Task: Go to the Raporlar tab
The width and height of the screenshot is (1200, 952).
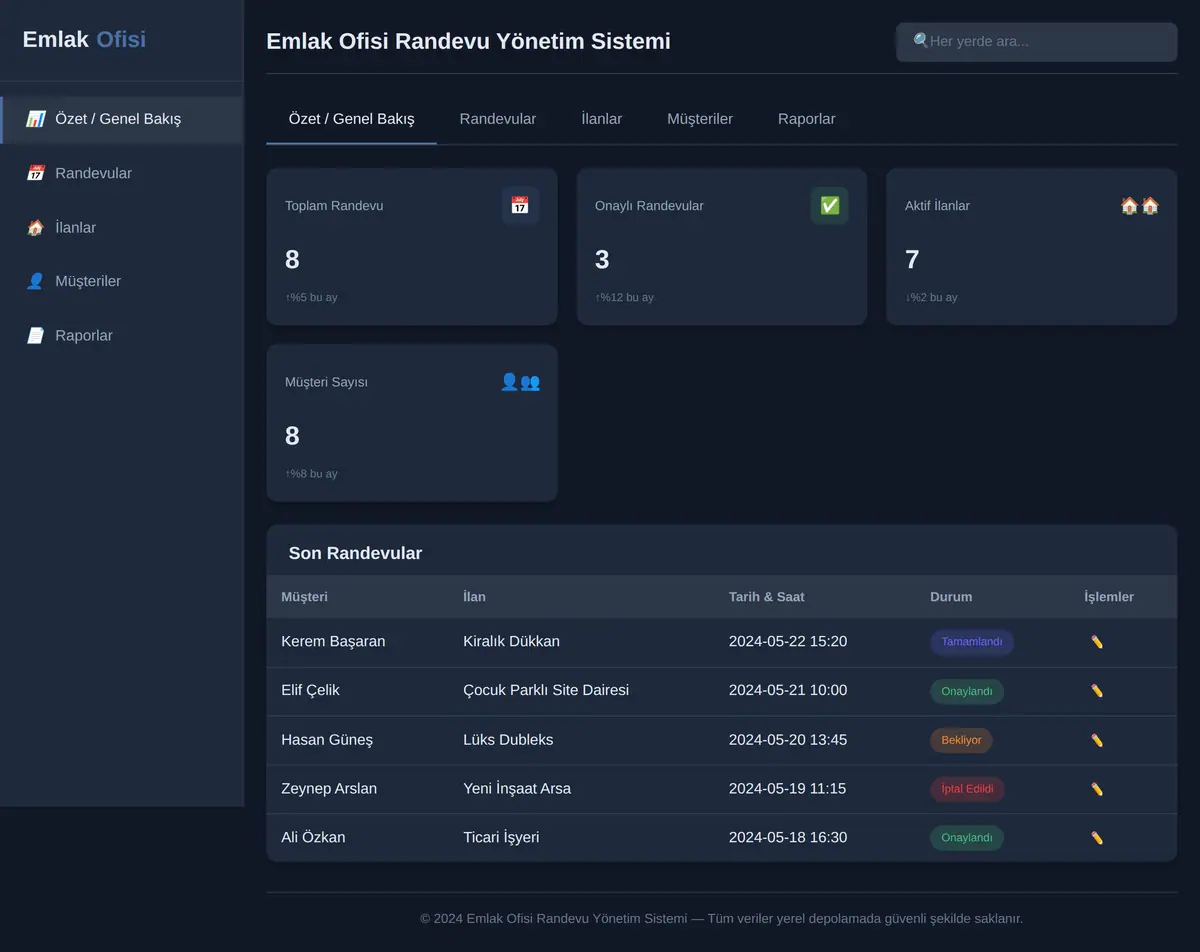Action: click(807, 119)
